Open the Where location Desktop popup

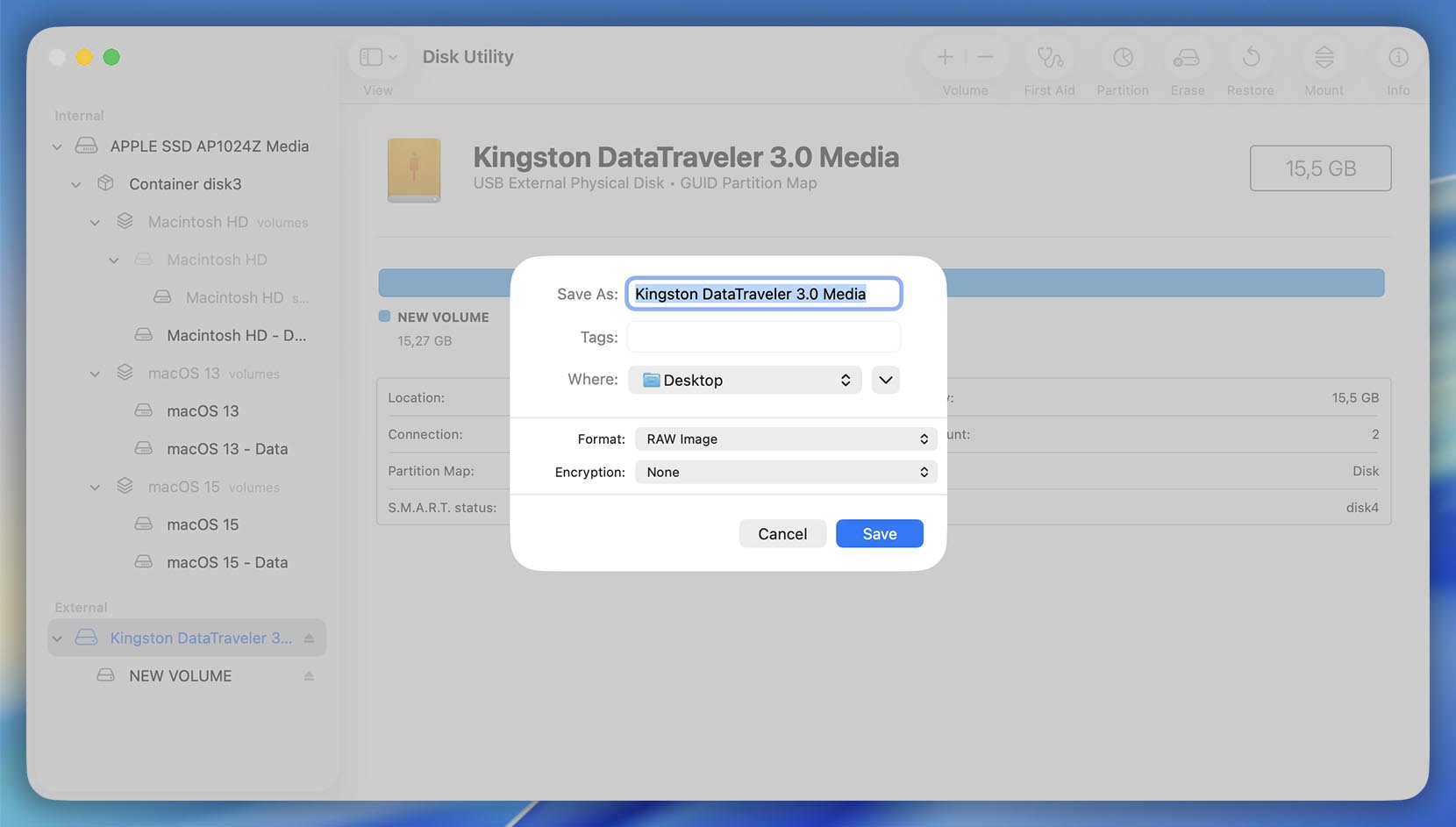745,380
